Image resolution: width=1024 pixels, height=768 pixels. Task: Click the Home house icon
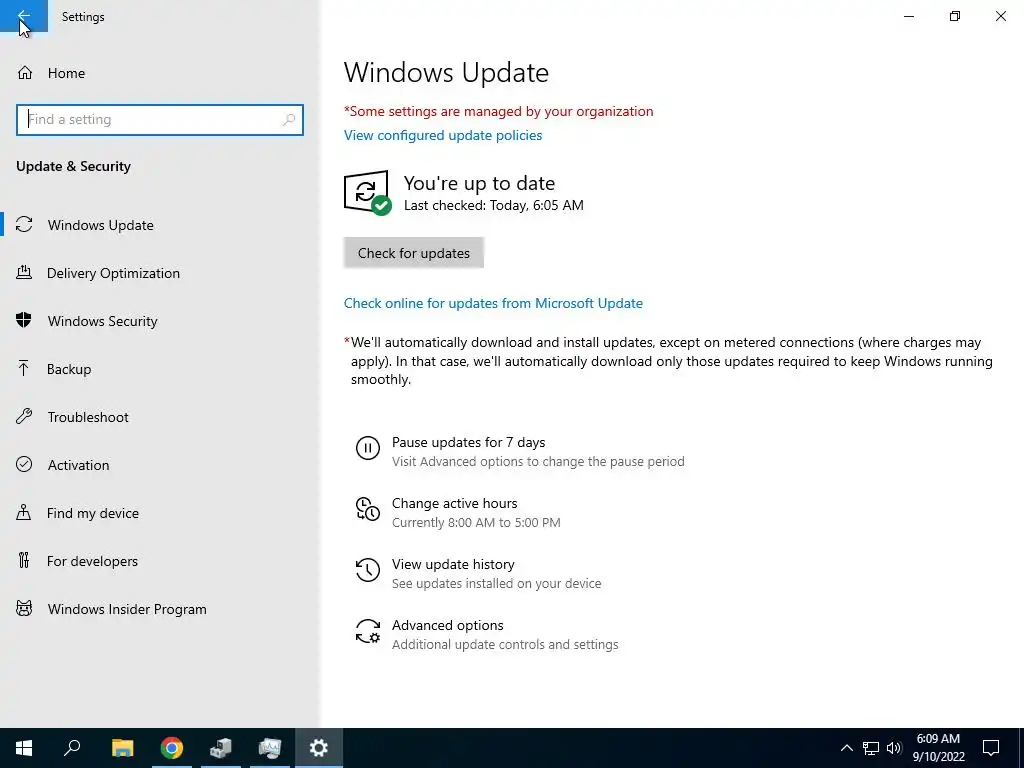click(x=25, y=72)
